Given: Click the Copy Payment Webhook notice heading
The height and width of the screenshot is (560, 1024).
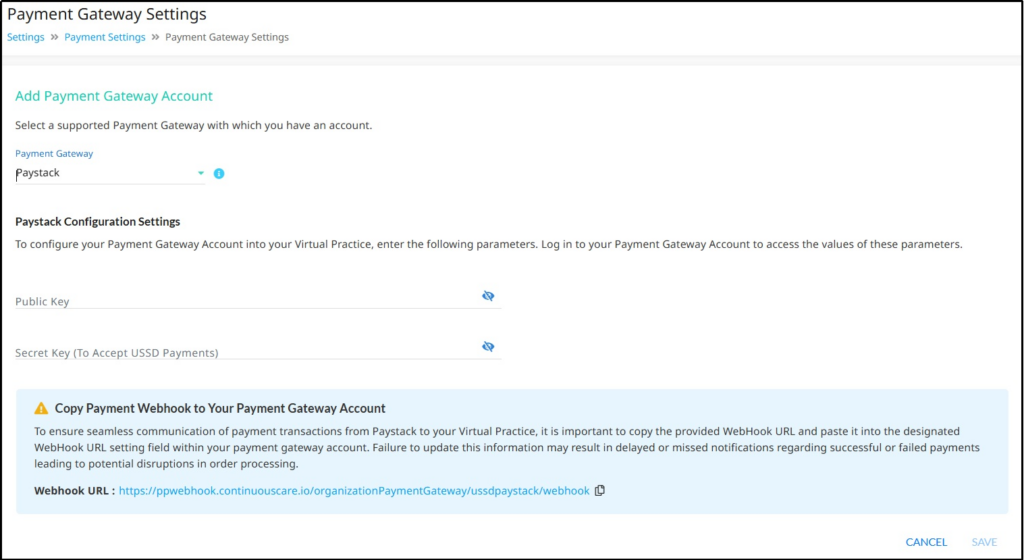Looking at the screenshot, I should 220,409.
